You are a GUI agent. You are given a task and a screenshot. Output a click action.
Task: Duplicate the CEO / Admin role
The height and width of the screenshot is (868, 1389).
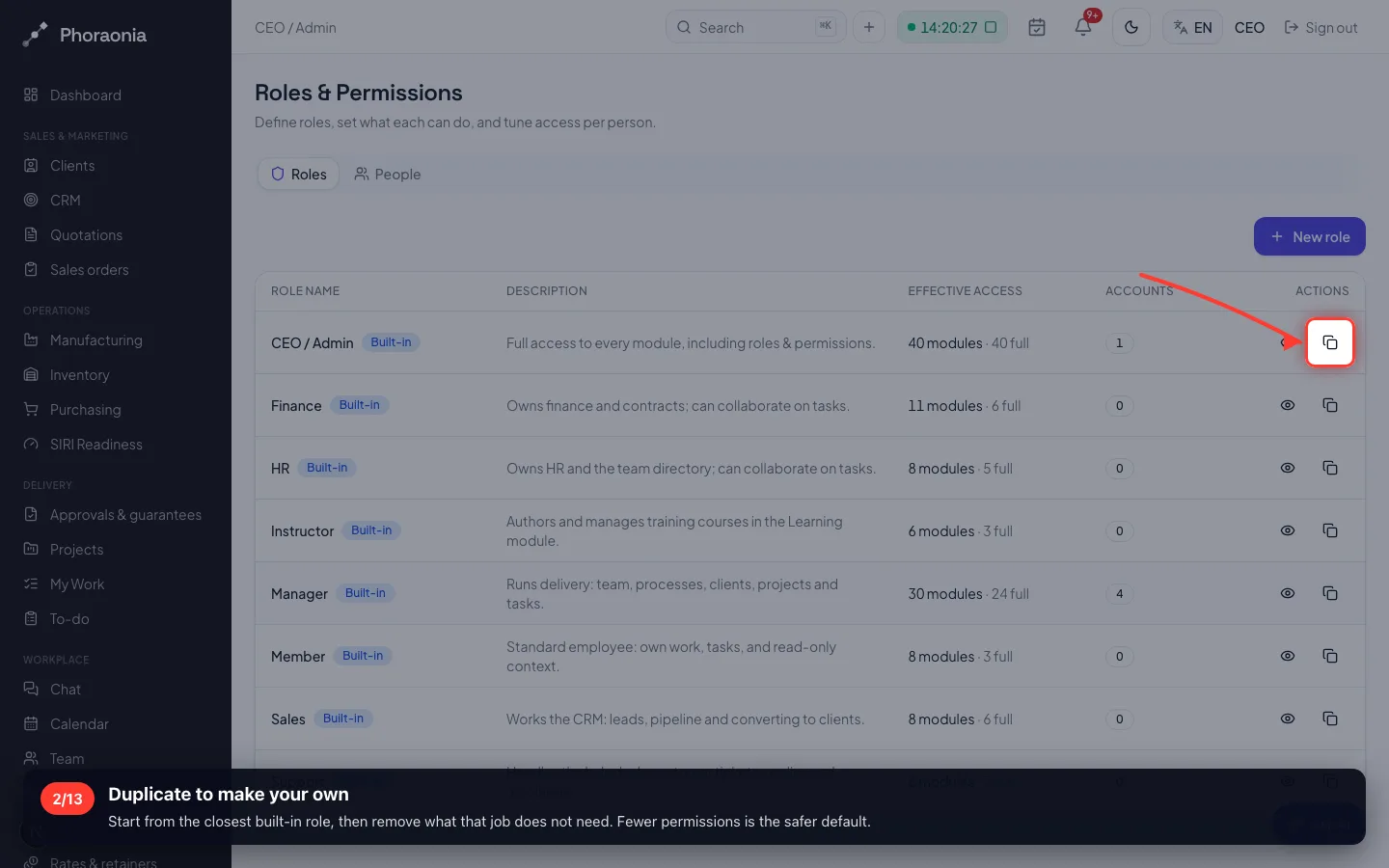tap(1330, 342)
